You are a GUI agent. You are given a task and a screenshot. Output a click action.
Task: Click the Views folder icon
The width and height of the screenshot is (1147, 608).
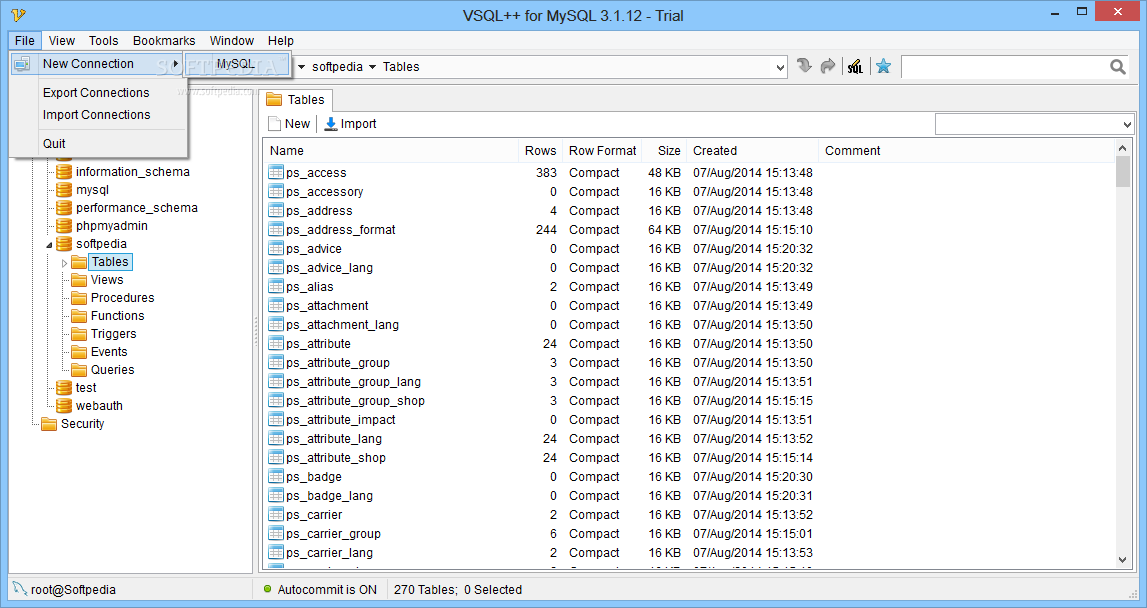(x=79, y=279)
